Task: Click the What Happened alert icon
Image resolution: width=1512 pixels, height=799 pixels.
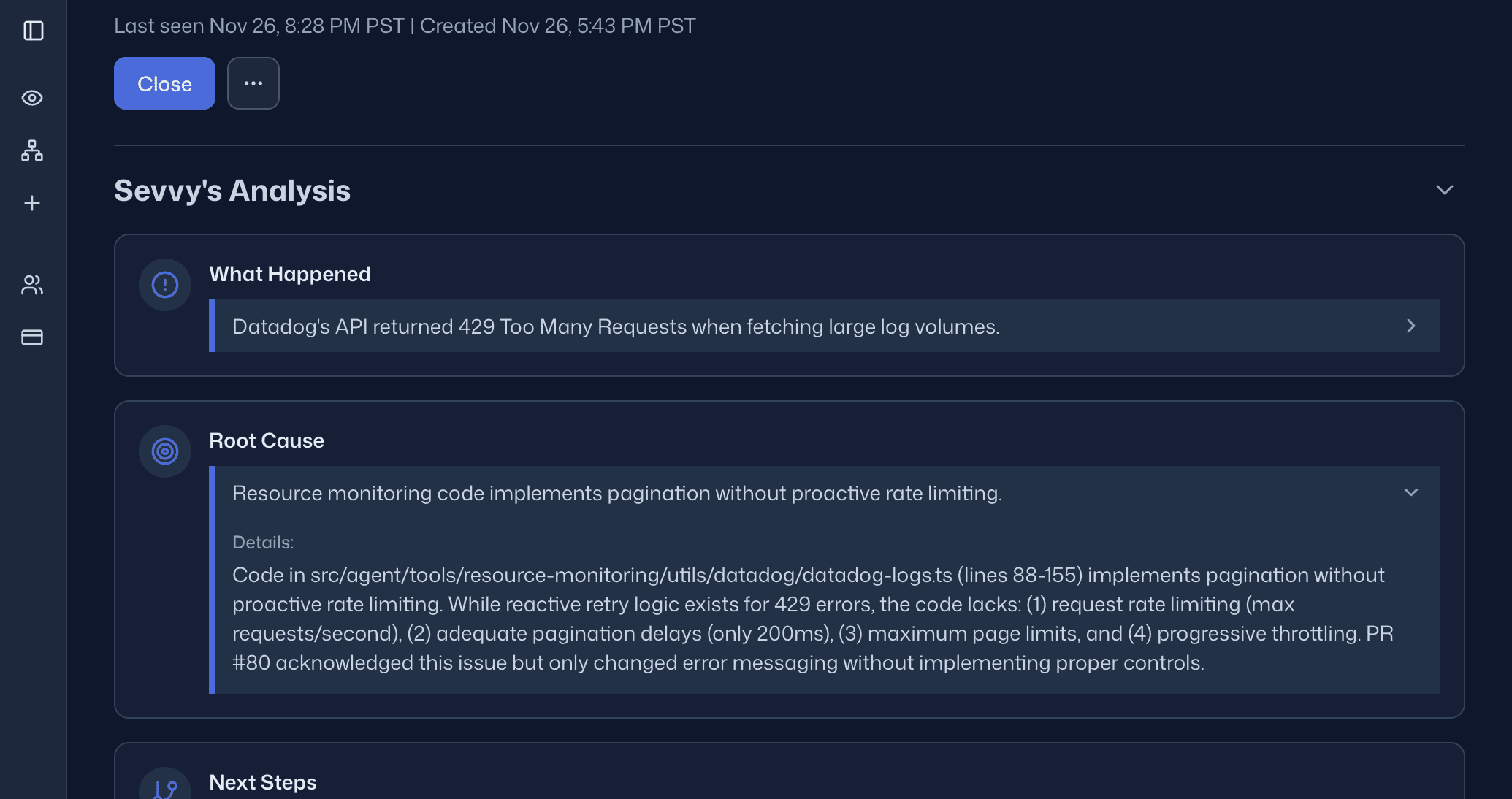Action: pos(165,285)
